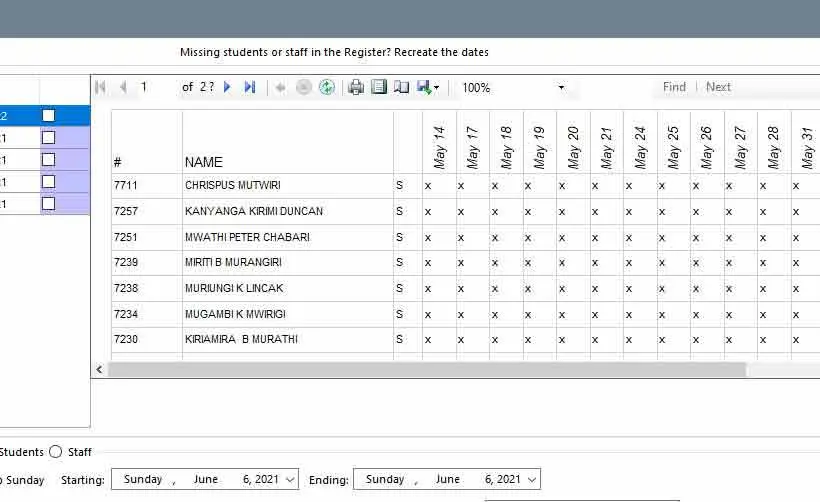Select student MIRITI B MURANGIRI
Image resolution: width=820 pixels, height=502 pixels.
coord(233,262)
